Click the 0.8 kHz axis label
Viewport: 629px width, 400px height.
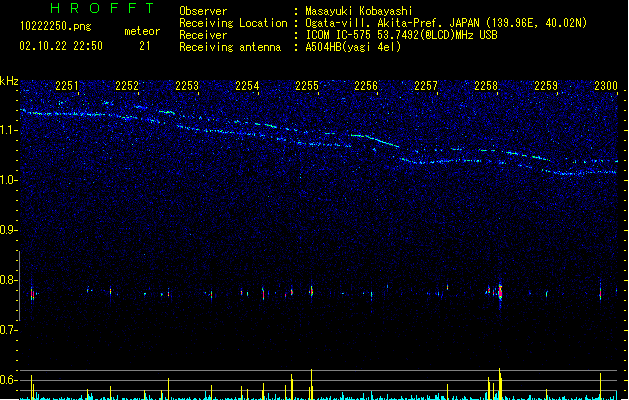point(8,280)
